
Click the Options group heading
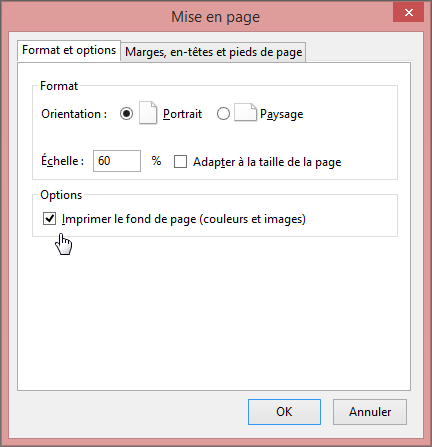tap(61, 195)
